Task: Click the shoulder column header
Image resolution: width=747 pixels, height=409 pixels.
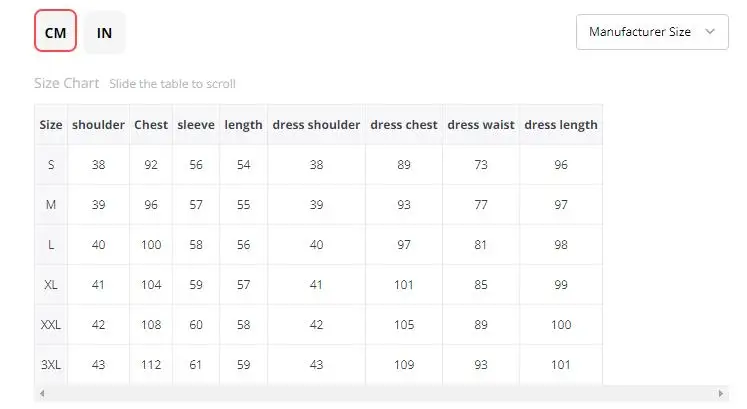Action: 98,125
